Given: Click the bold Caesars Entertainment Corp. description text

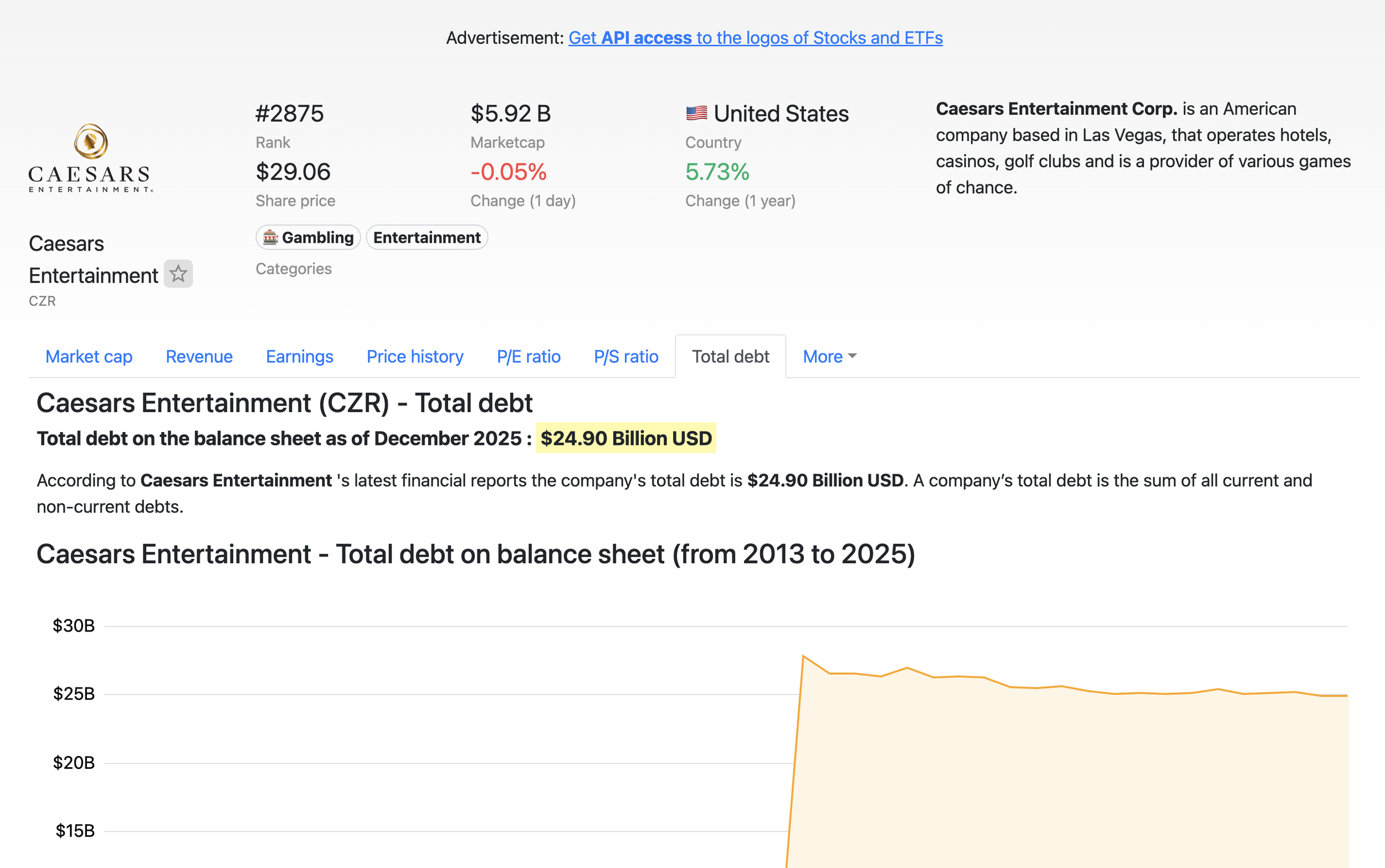Looking at the screenshot, I should (1056, 109).
